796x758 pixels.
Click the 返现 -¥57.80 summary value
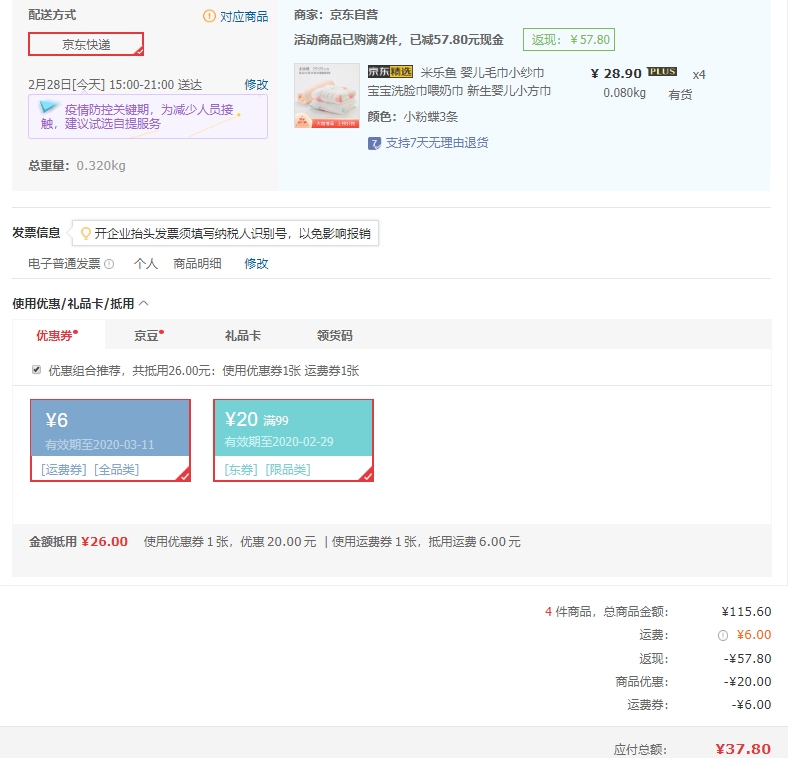[747, 658]
